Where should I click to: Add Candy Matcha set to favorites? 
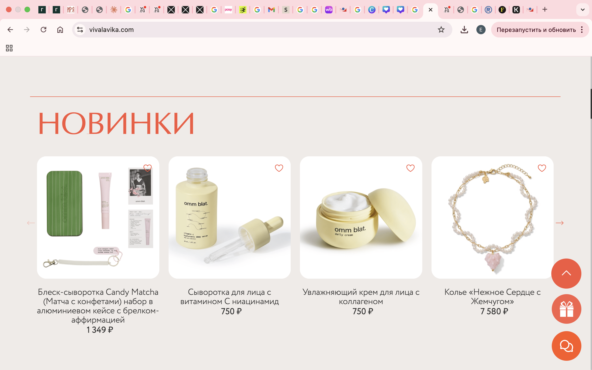(x=148, y=168)
